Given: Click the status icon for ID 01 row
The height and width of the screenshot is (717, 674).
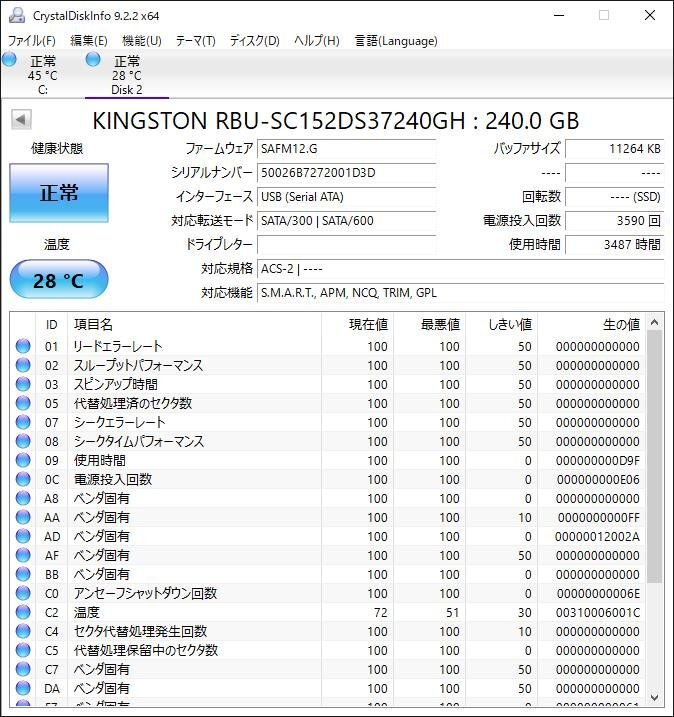Looking at the screenshot, I should [x=23, y=346].
